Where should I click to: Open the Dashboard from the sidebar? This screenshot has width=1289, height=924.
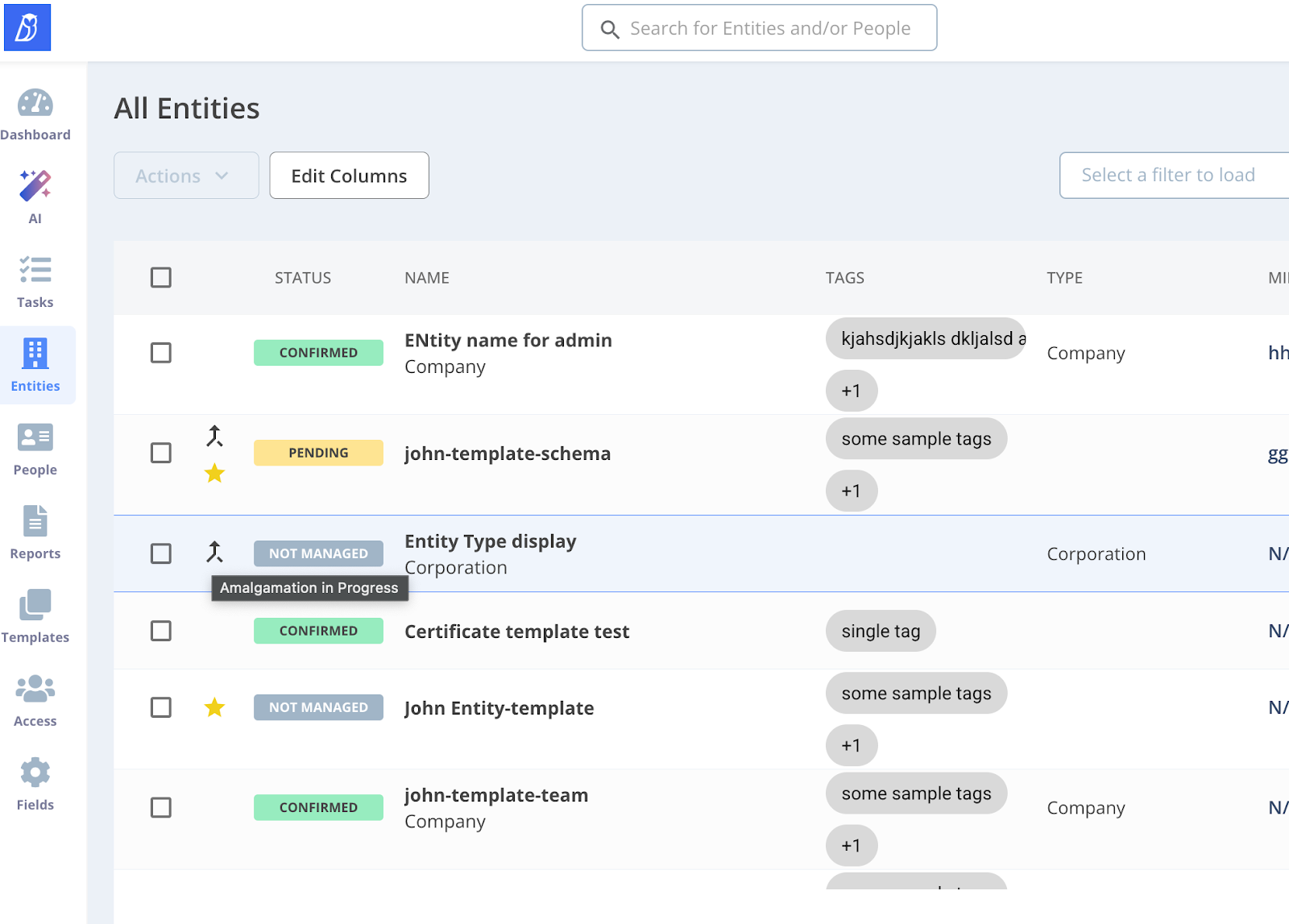tap(35, 114)
